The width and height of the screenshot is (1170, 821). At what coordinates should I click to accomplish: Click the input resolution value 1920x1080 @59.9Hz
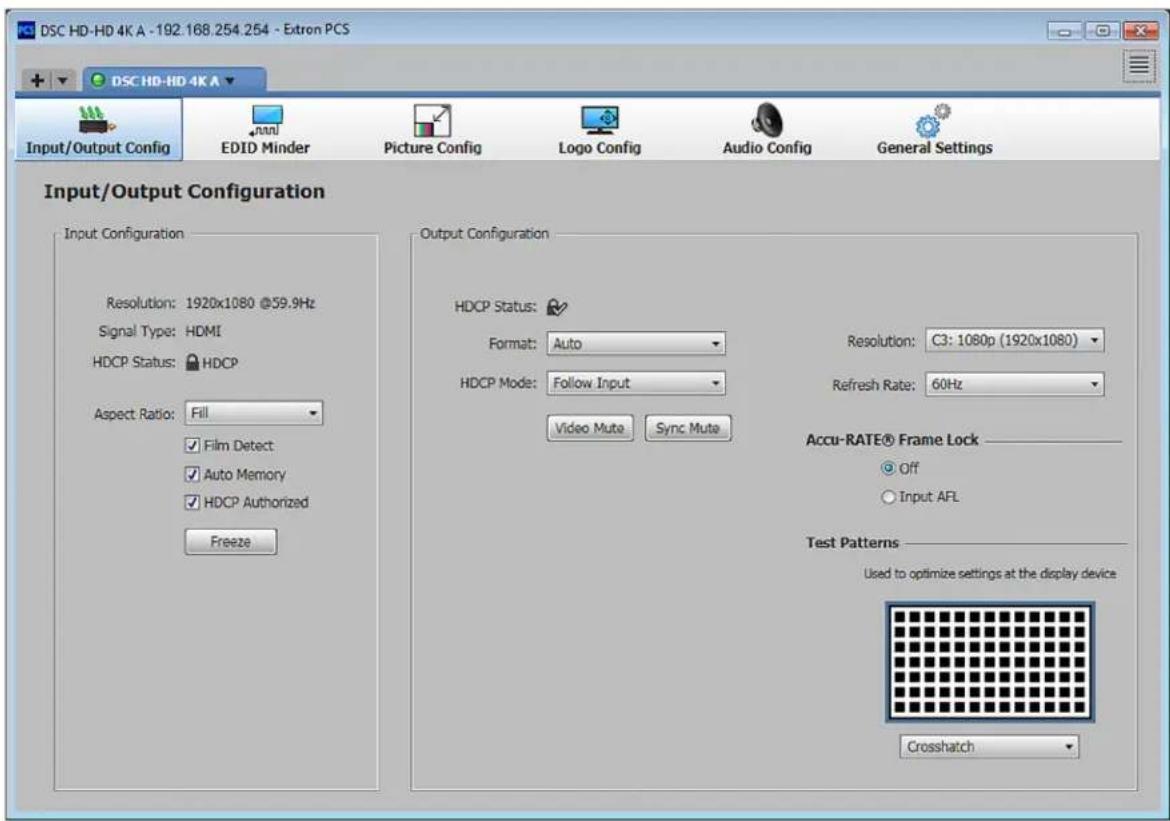(250, 303)
